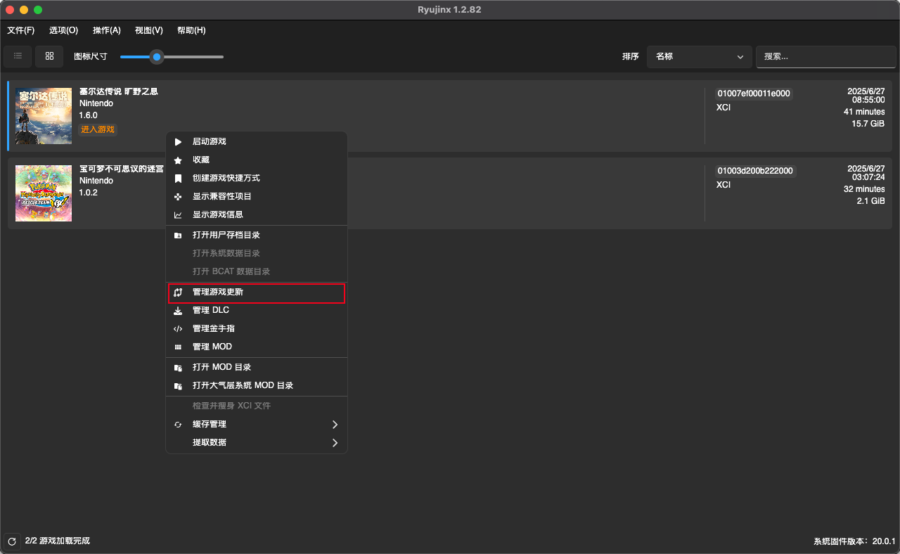Open the 选项(O) menu
Viewport: 900px width, 554px height.
[63, 30]
